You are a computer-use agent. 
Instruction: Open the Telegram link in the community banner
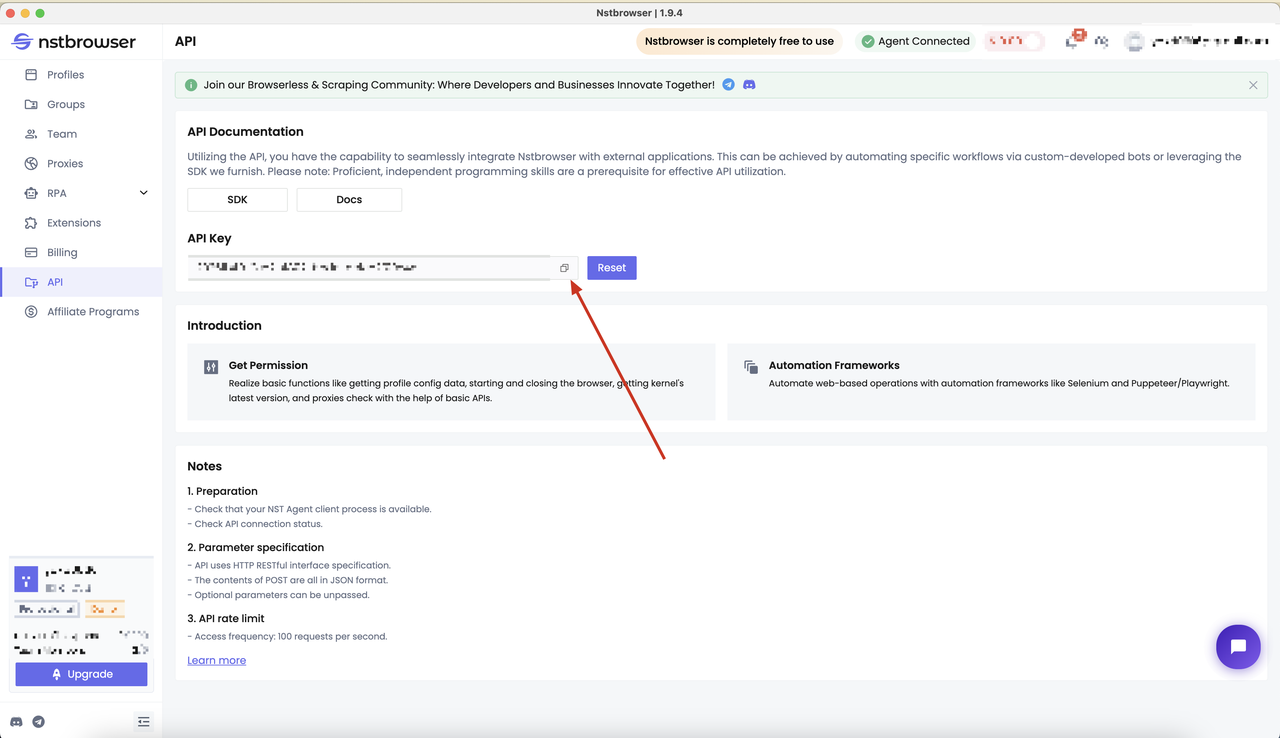click(728, 85)
